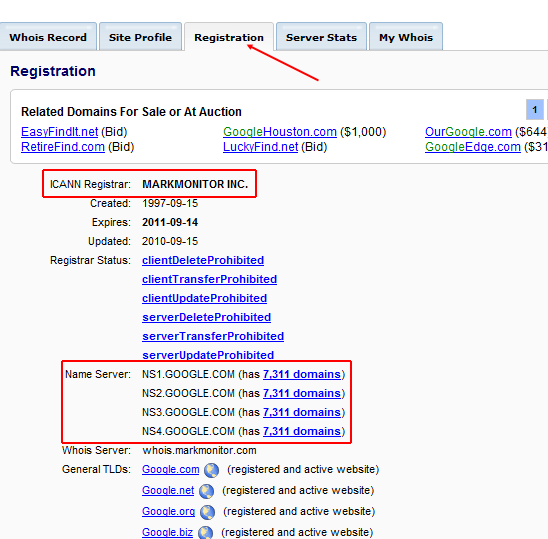Select whois.markmonitor.com server text
548x539 pixels.
pos(199,450)
